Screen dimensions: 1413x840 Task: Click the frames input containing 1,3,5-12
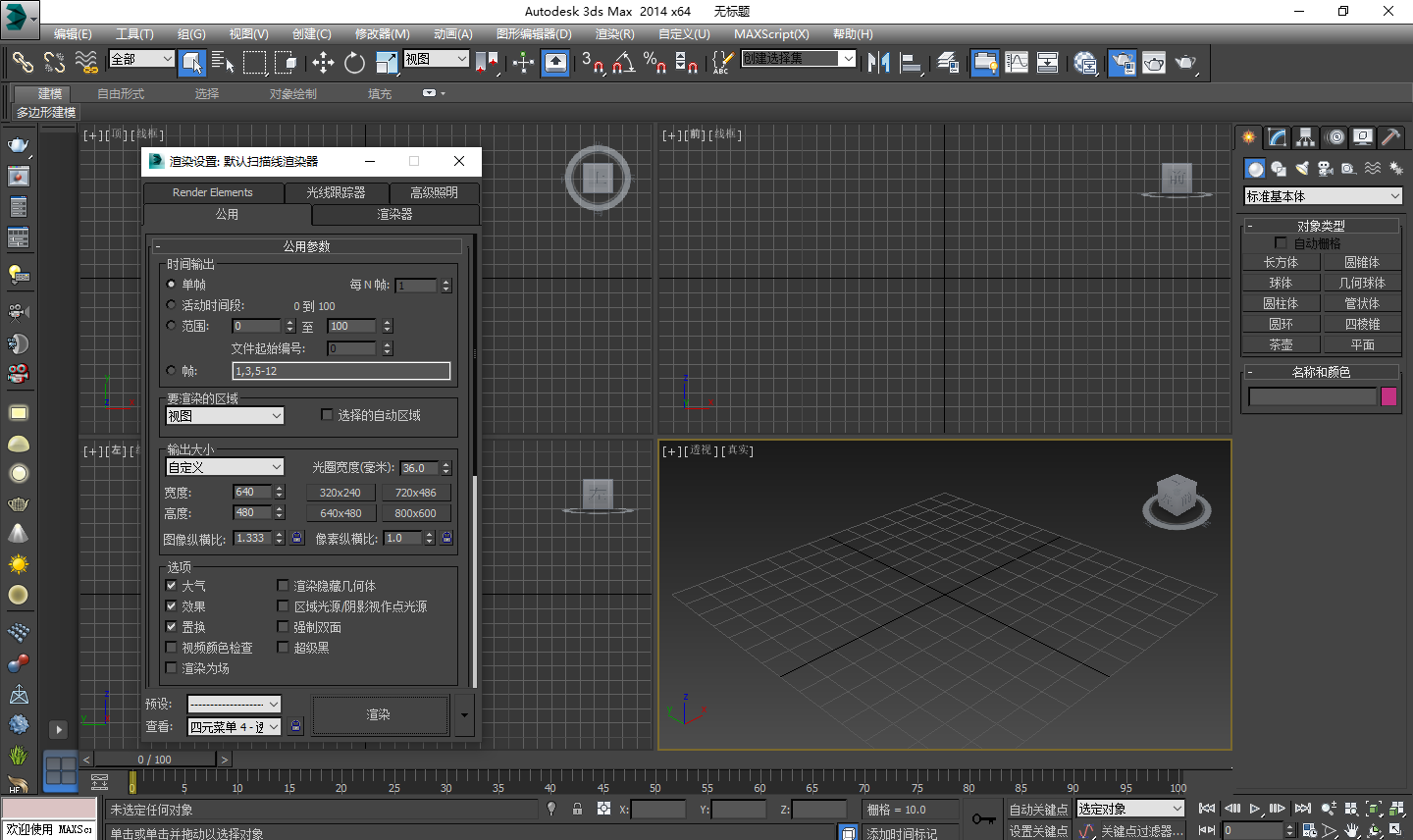click(340, 371)
